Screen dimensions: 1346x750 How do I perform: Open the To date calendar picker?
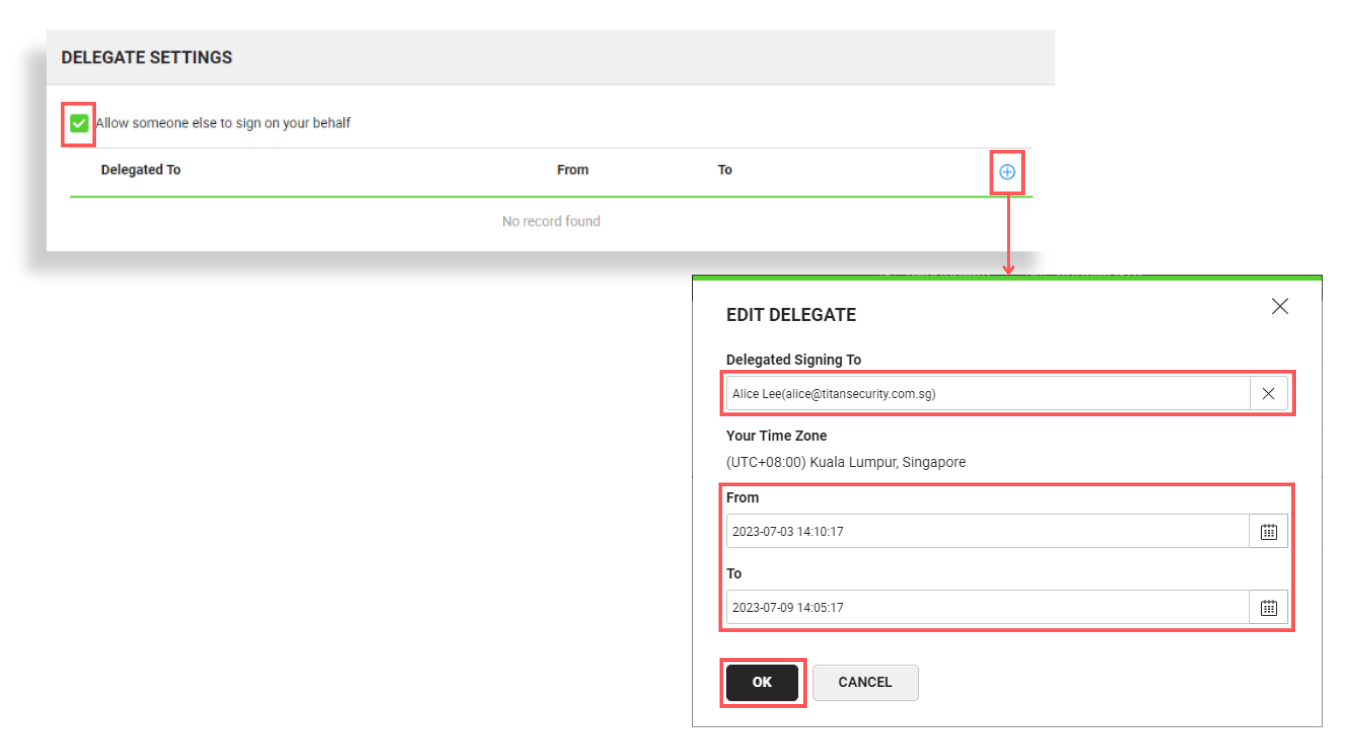(x=1268, y=607)
